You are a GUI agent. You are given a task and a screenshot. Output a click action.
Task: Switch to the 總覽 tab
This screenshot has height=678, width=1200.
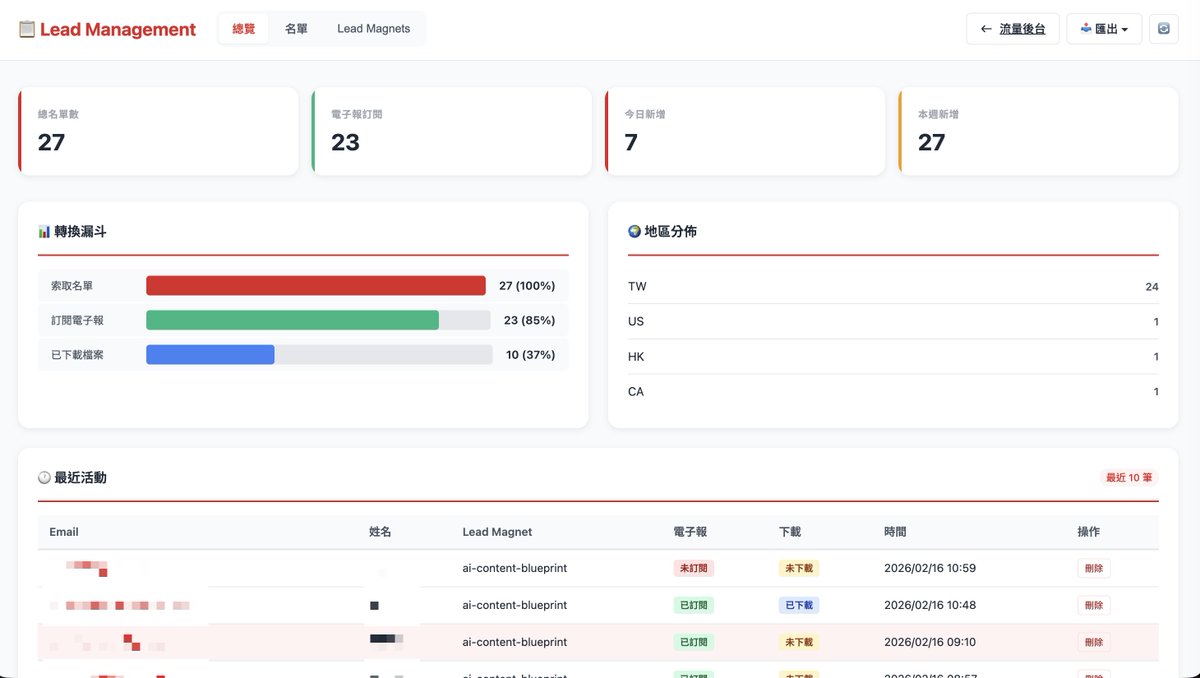tap(244, 29)
